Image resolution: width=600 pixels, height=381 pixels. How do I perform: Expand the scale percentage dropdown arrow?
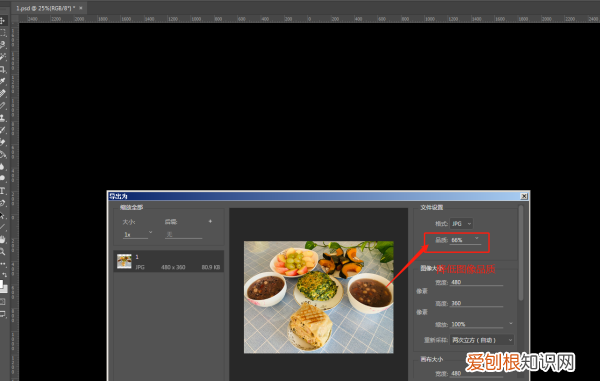tap(510, 324)
